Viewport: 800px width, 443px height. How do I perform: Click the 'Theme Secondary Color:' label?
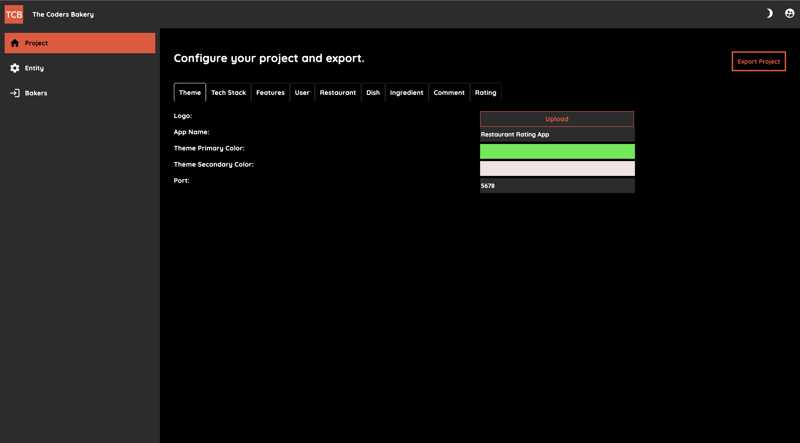tap(213, 164)
